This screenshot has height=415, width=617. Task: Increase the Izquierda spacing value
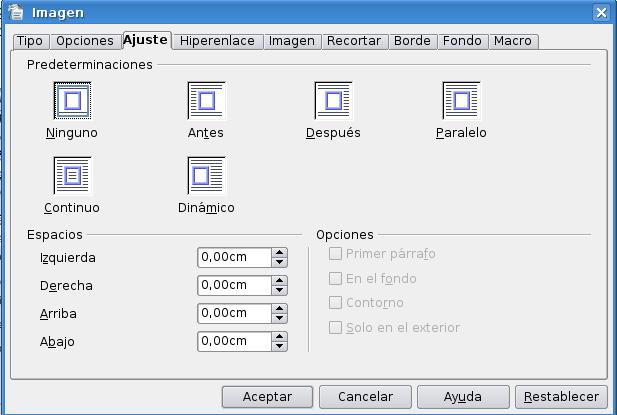click(280, 253)
